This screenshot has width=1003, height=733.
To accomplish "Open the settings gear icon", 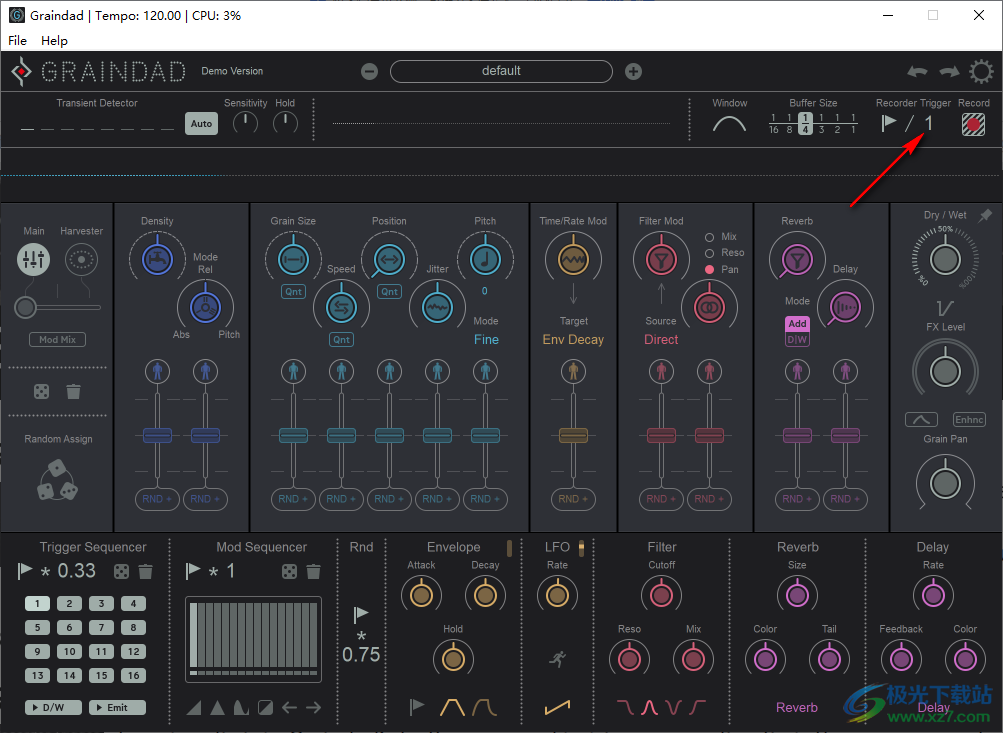I will 981,72.
